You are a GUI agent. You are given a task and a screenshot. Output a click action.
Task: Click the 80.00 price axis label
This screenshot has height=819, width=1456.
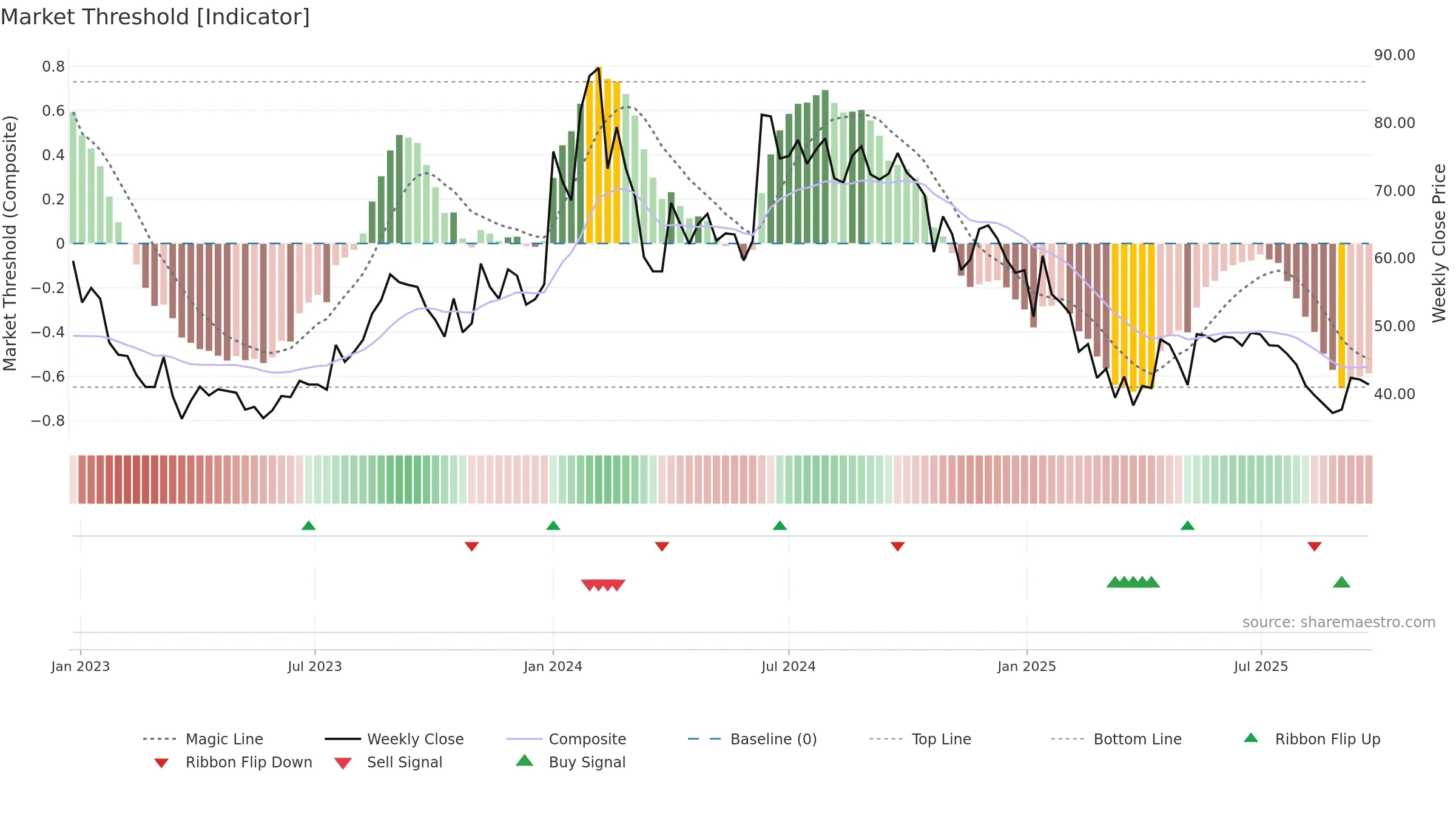(1395, 123)
